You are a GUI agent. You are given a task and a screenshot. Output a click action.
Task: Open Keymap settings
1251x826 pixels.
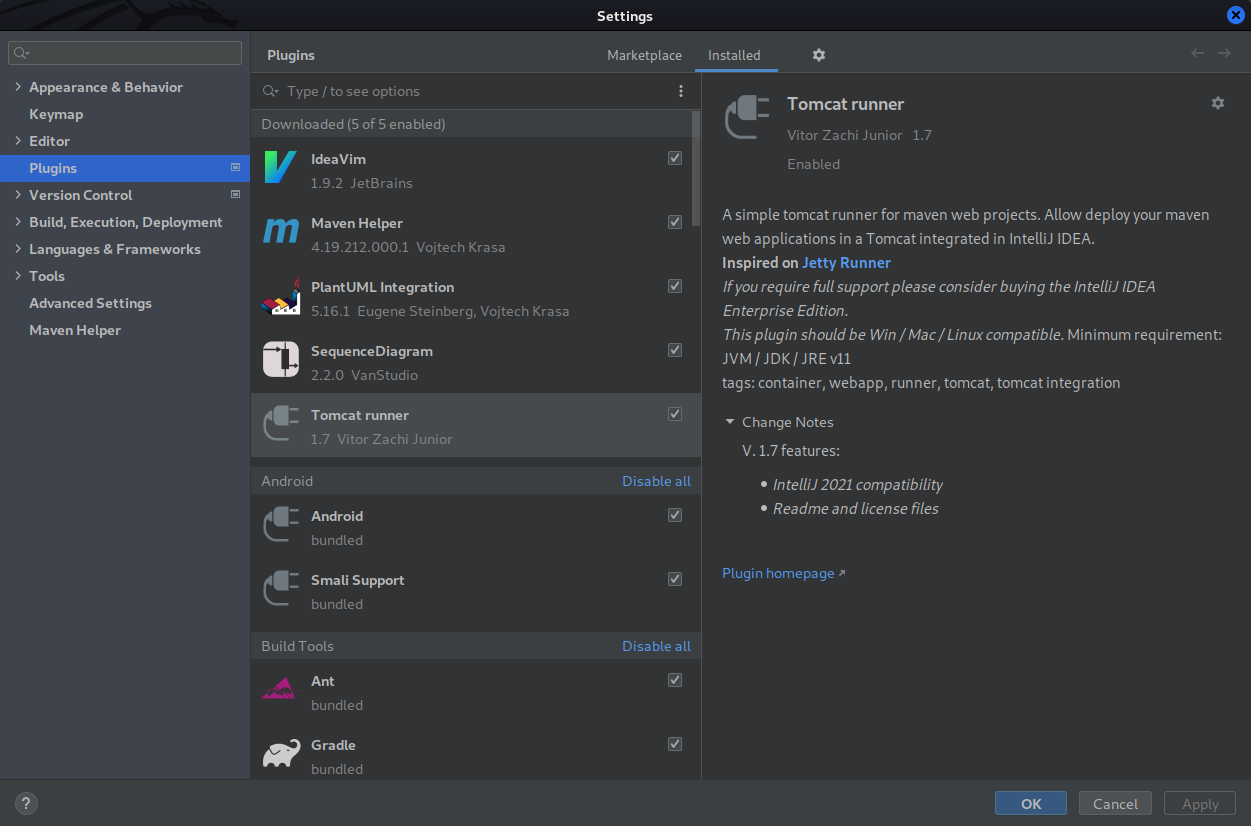coord(56,114)
